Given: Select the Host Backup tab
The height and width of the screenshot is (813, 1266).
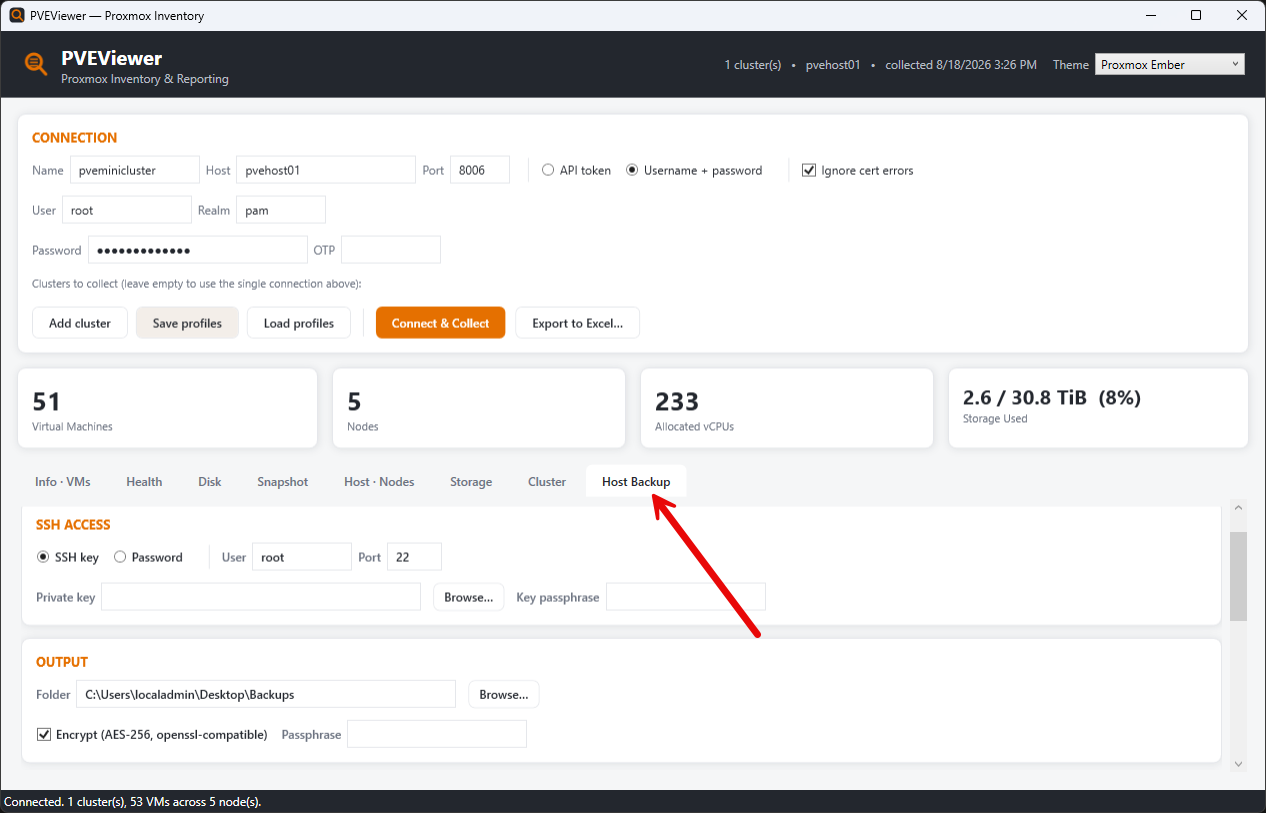Looking at the screenshot, I should point(636,482).
